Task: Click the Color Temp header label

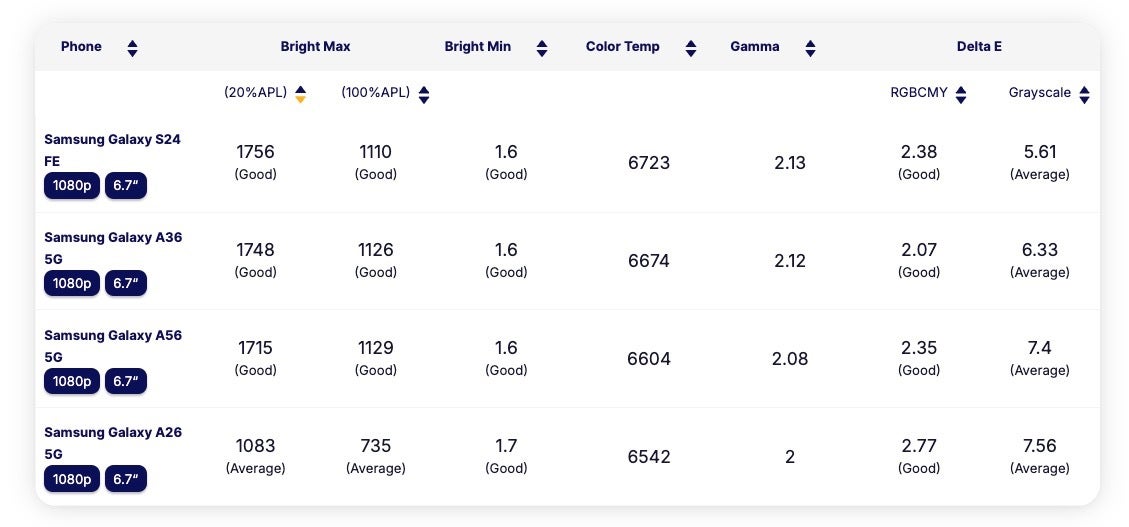Action: click(x=623, y=47)
